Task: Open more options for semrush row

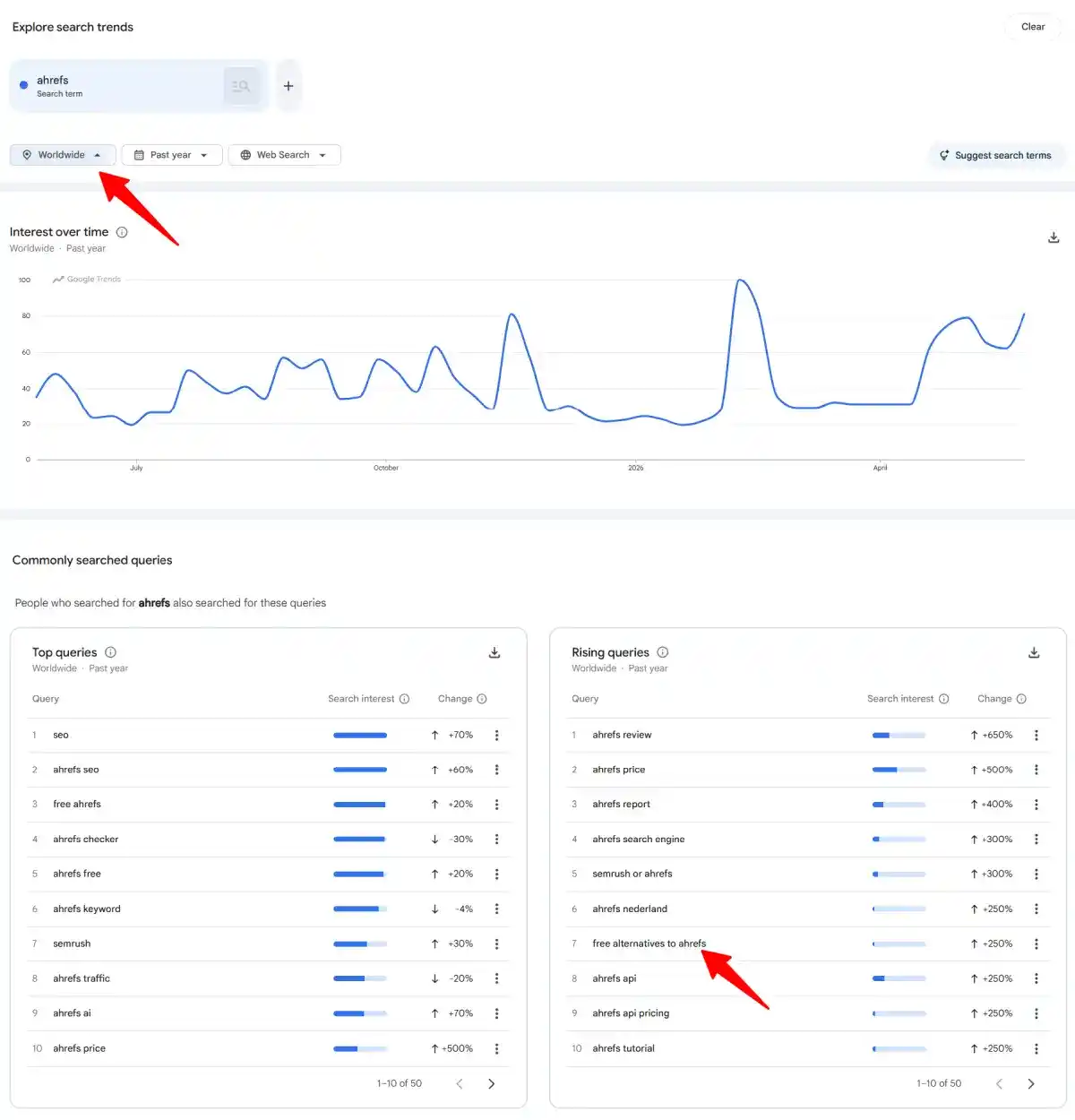Action: tap(497, 943)
